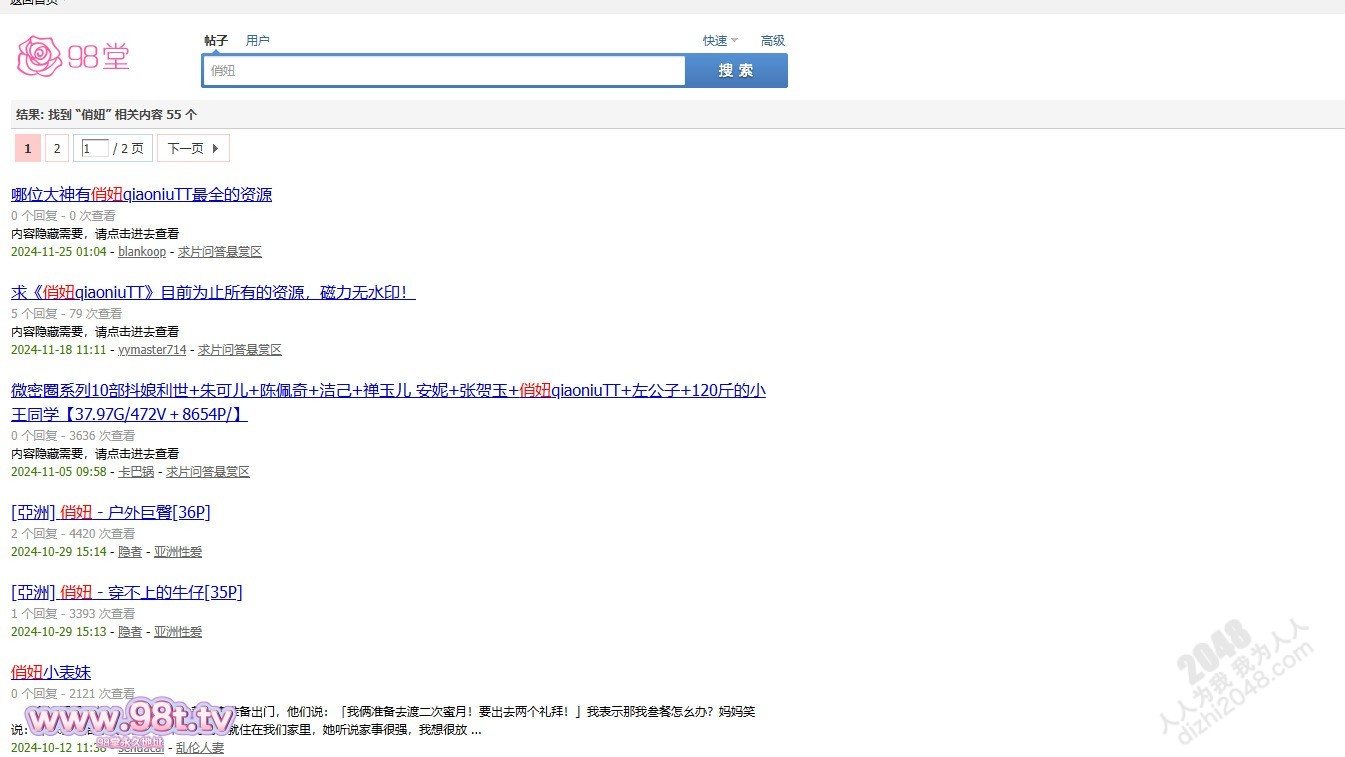The height and width of the screenshot is (757, 1345).
Task: Open 求片问答悬赏区 forum beside yymaster714
Action: [240, 350]
